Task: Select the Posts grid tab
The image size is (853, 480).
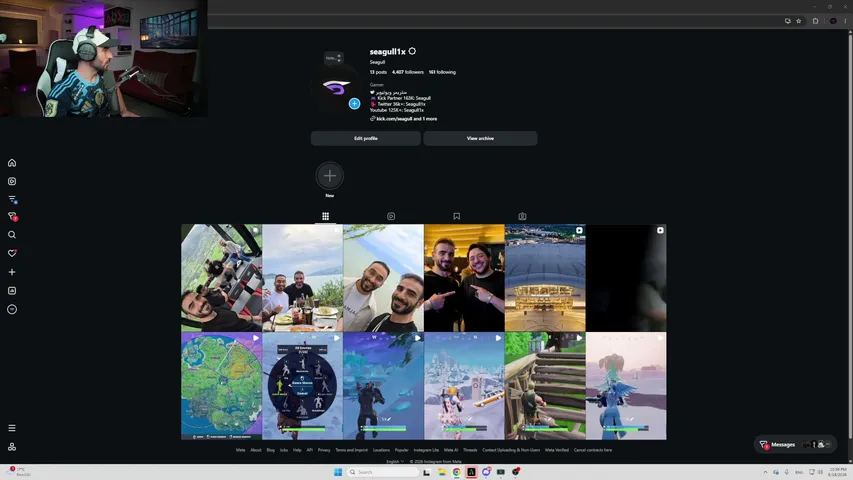Action: click(x=325, y=216)
